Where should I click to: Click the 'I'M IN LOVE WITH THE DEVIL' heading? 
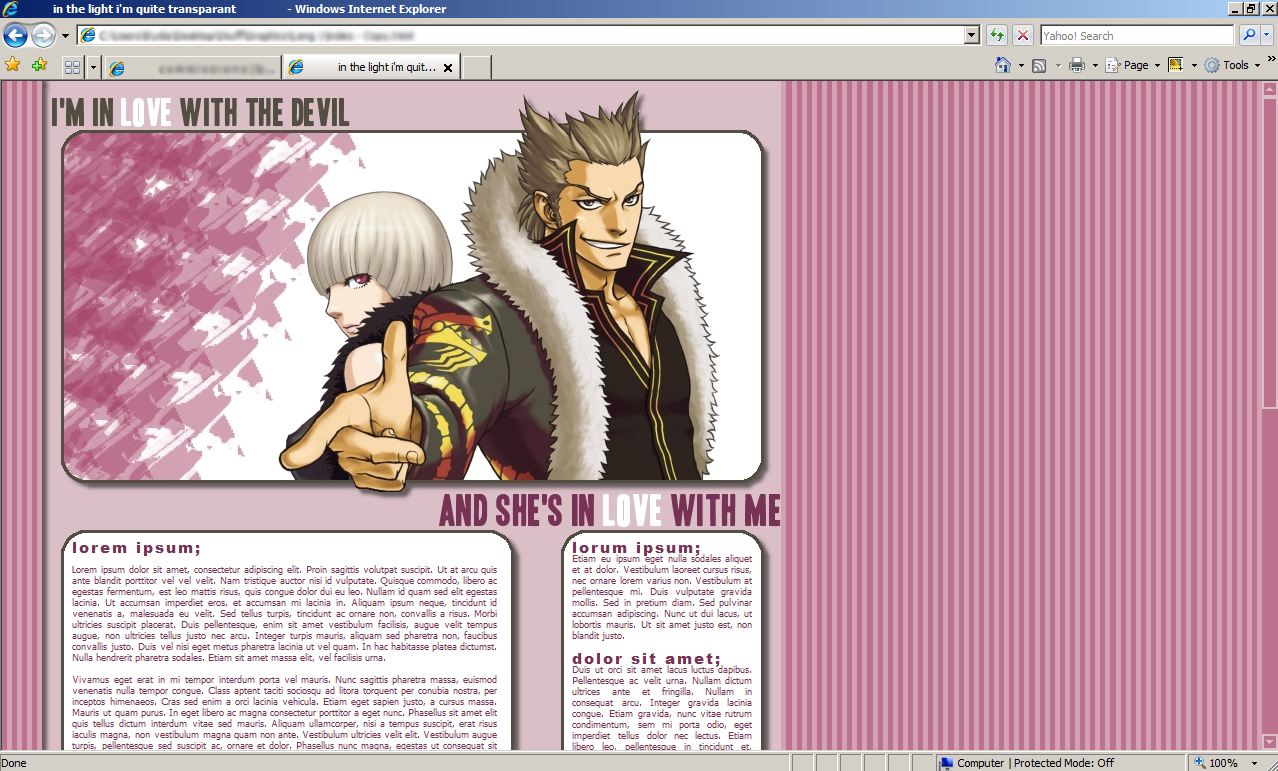pyautogui.click(x=200, y=113)
